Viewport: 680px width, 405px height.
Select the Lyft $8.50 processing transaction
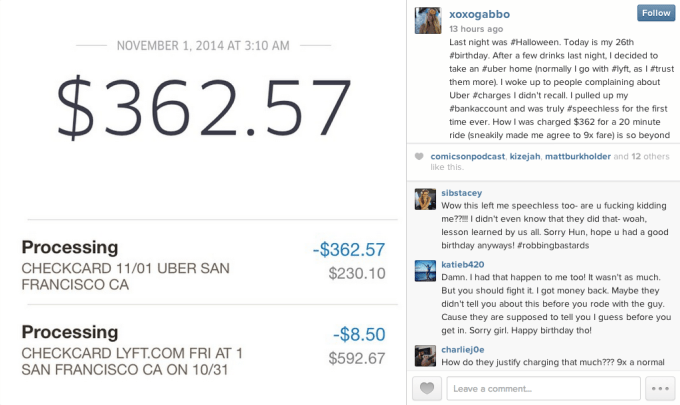tap(202, 349)
